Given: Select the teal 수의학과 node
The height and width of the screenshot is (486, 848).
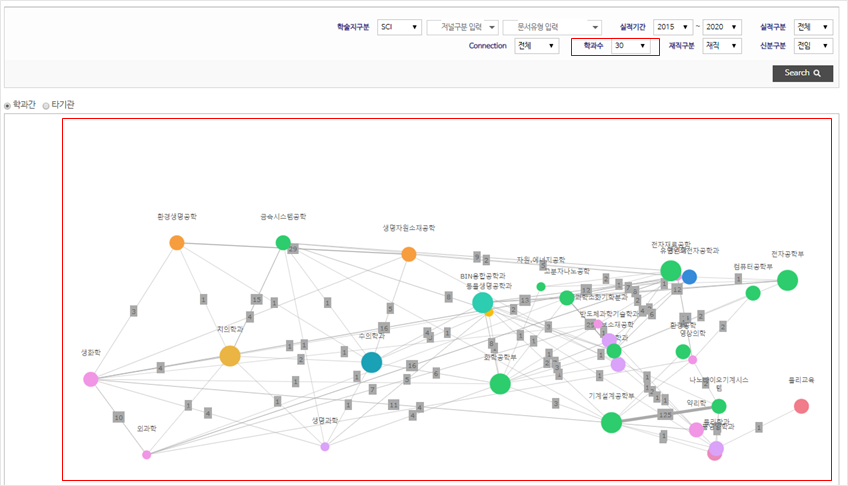Looking at the screenshot, I should (x=371, y=362).
